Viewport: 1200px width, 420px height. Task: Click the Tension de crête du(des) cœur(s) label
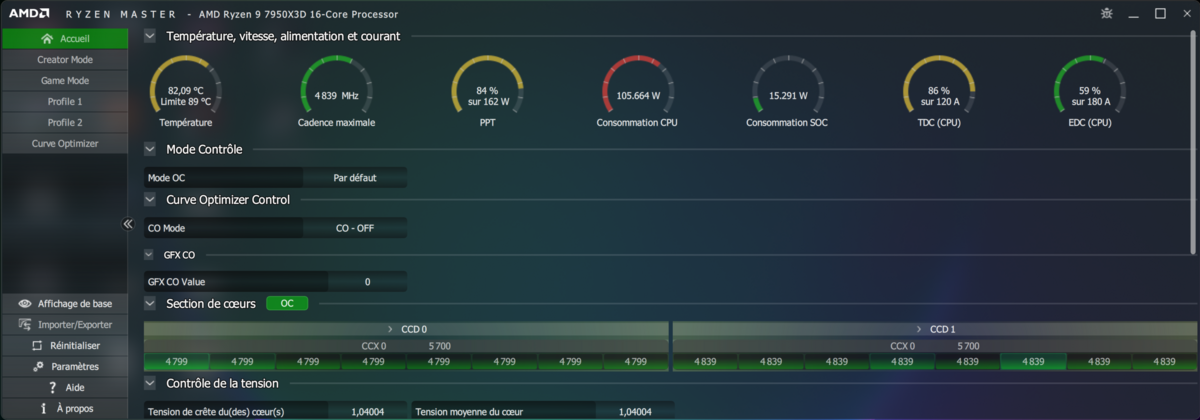(216, 412)
